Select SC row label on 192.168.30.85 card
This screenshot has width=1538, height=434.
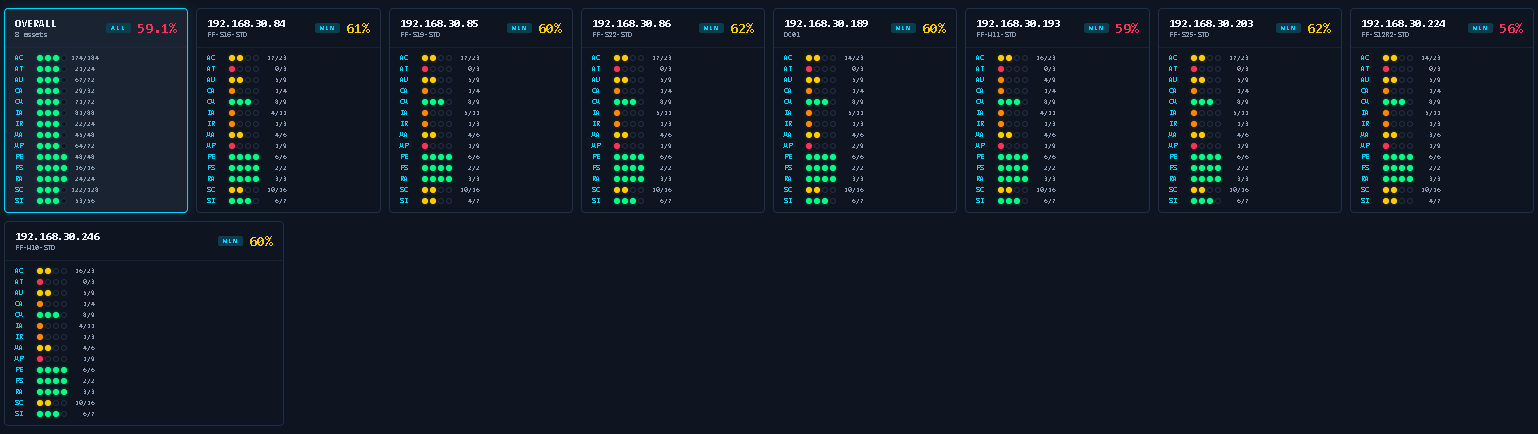click(404, 190)
